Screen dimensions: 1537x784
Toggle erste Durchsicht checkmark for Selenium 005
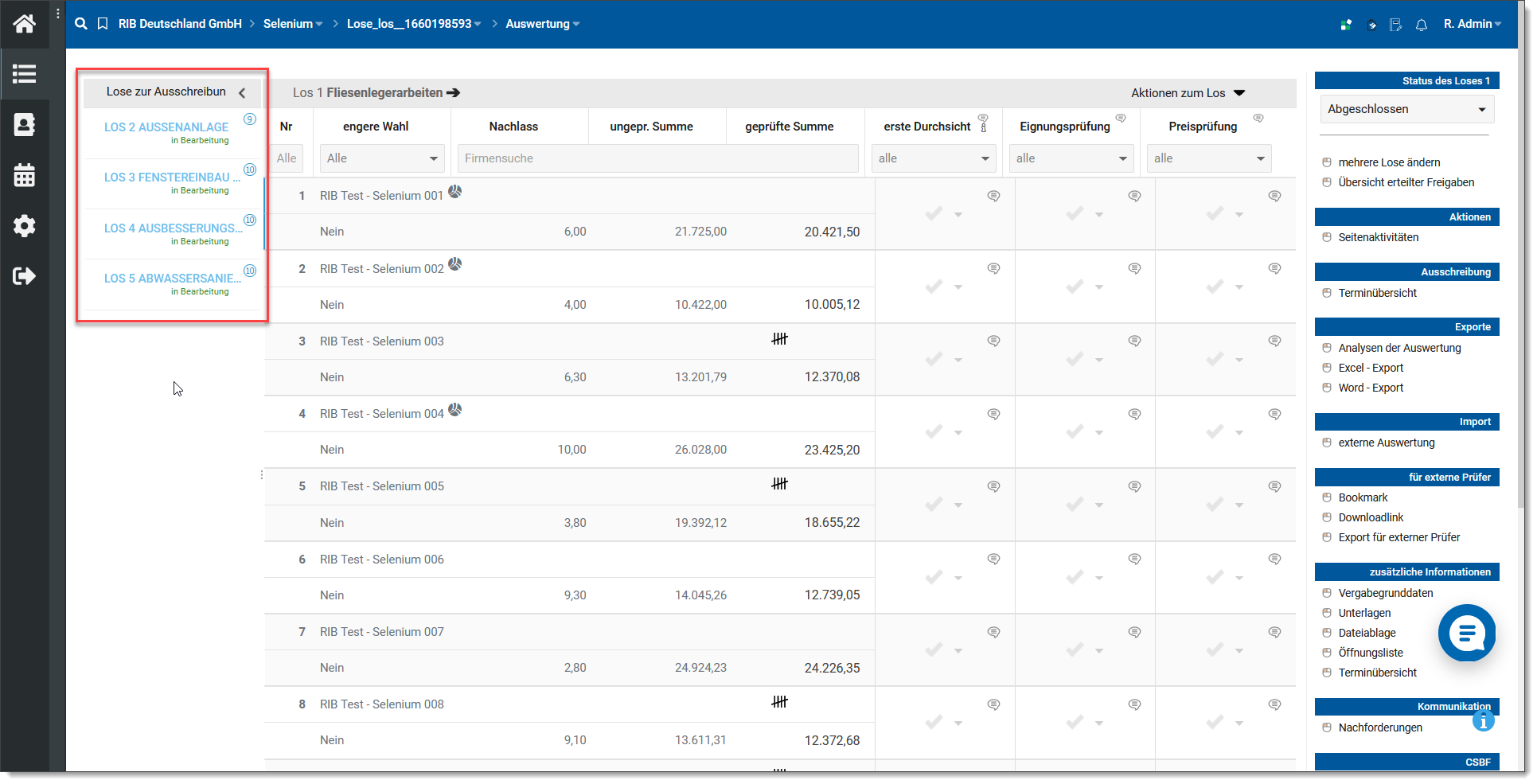934,504
